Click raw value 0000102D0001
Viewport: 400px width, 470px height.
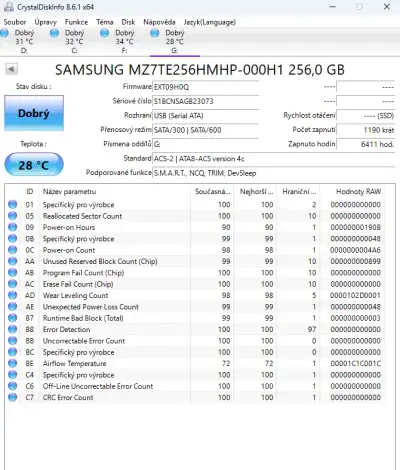(x=355, y=295)
